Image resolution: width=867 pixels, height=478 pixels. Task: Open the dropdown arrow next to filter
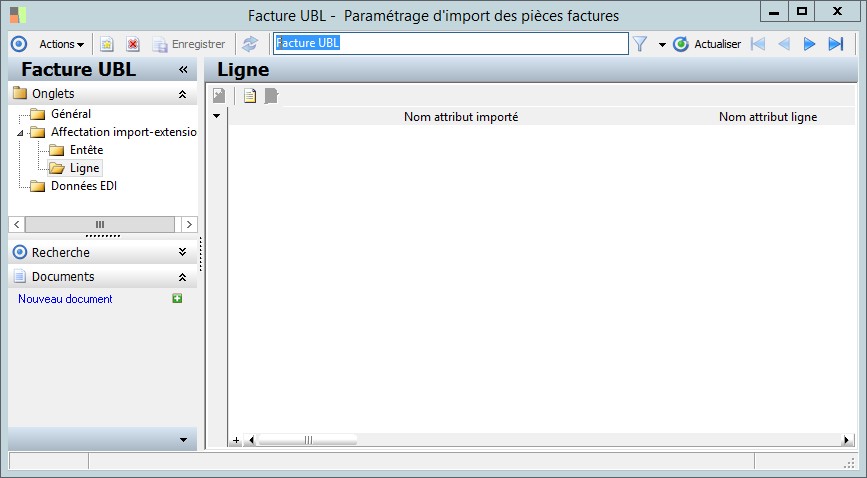point(662,44)
